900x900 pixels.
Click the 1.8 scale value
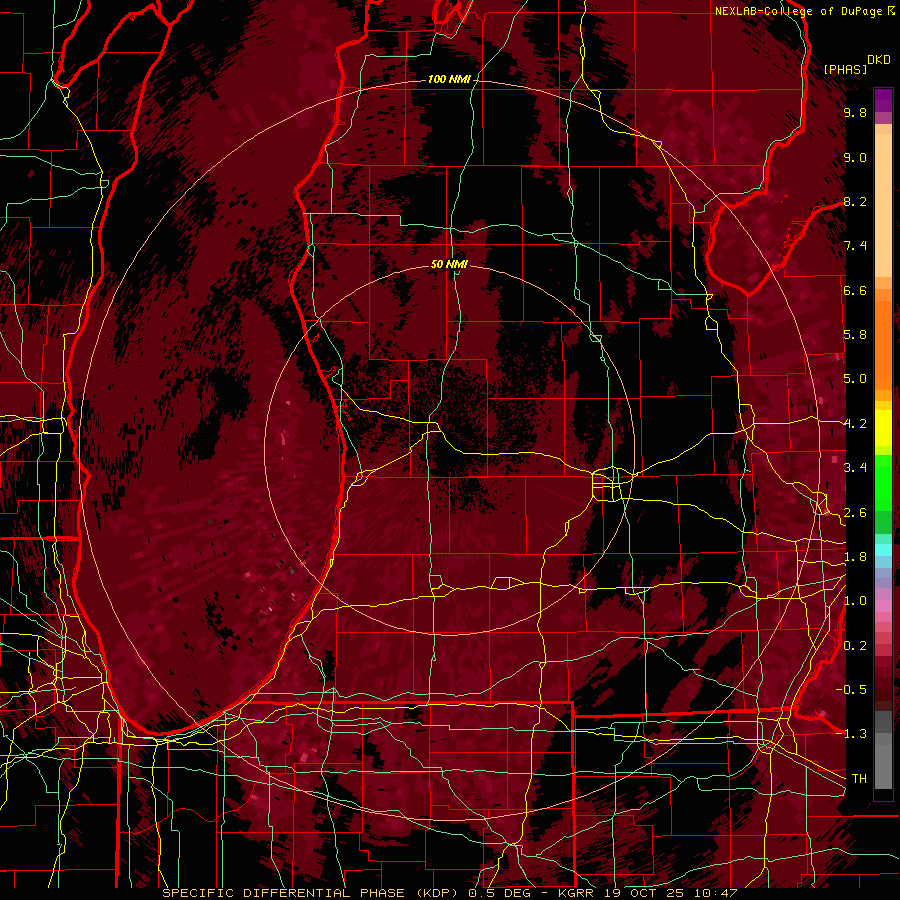coord(855,557)
